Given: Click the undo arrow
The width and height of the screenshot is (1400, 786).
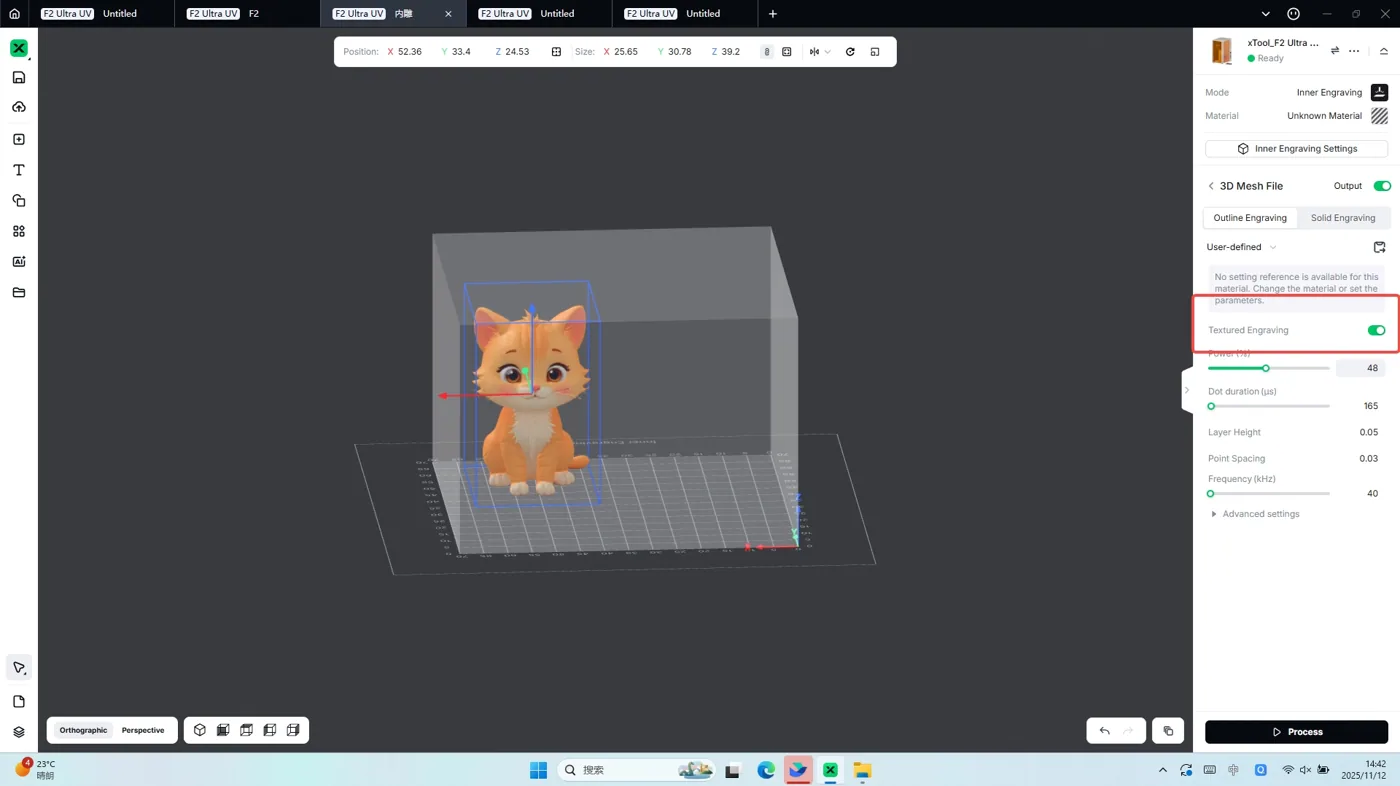Looking at the screenshot, I should [1105, 731].
